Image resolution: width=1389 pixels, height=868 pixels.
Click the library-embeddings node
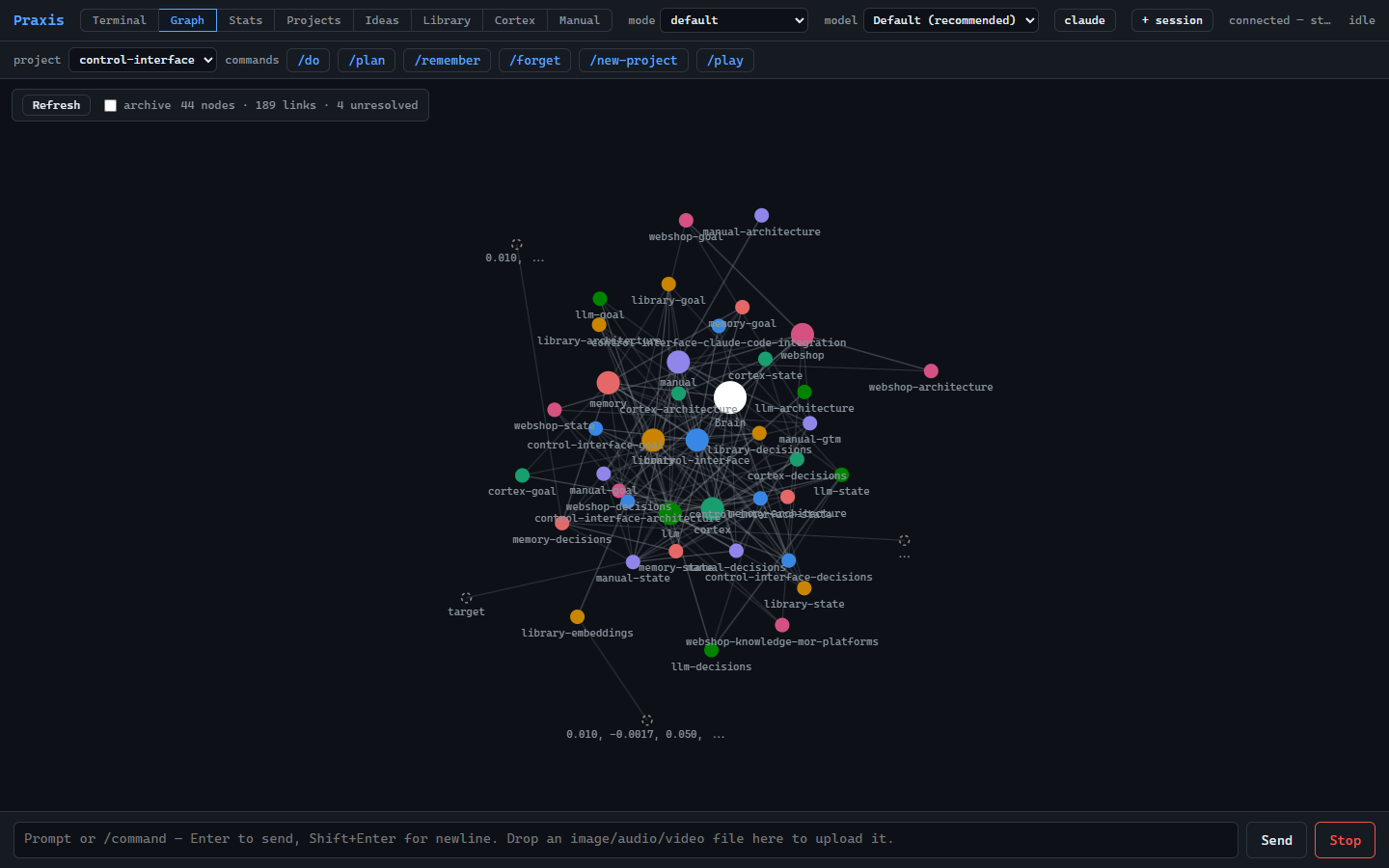pyautogui.click(x=577, y=616)
